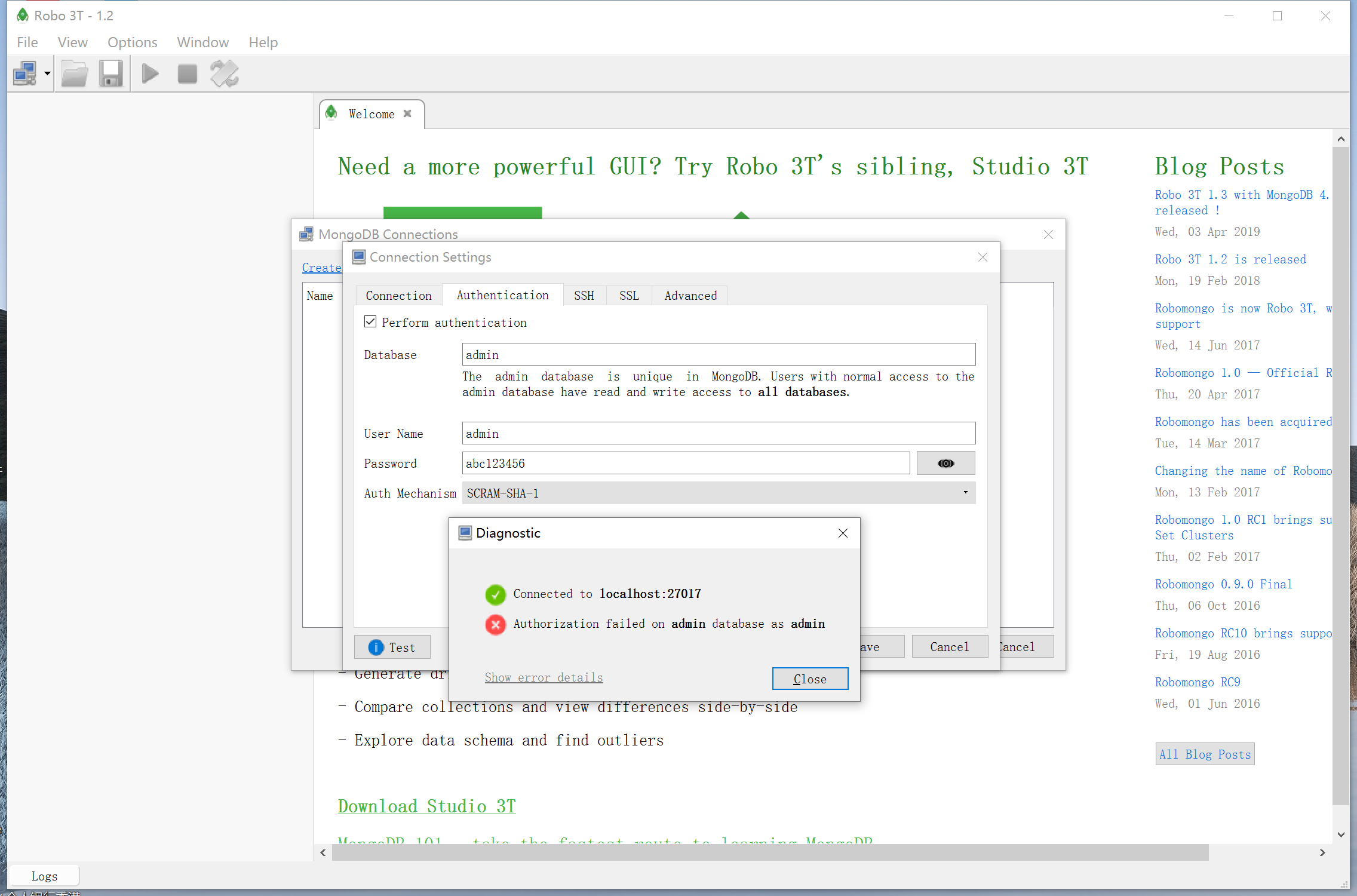Open the Options menu
The image size is (1357, 896).
coord(132,42)
